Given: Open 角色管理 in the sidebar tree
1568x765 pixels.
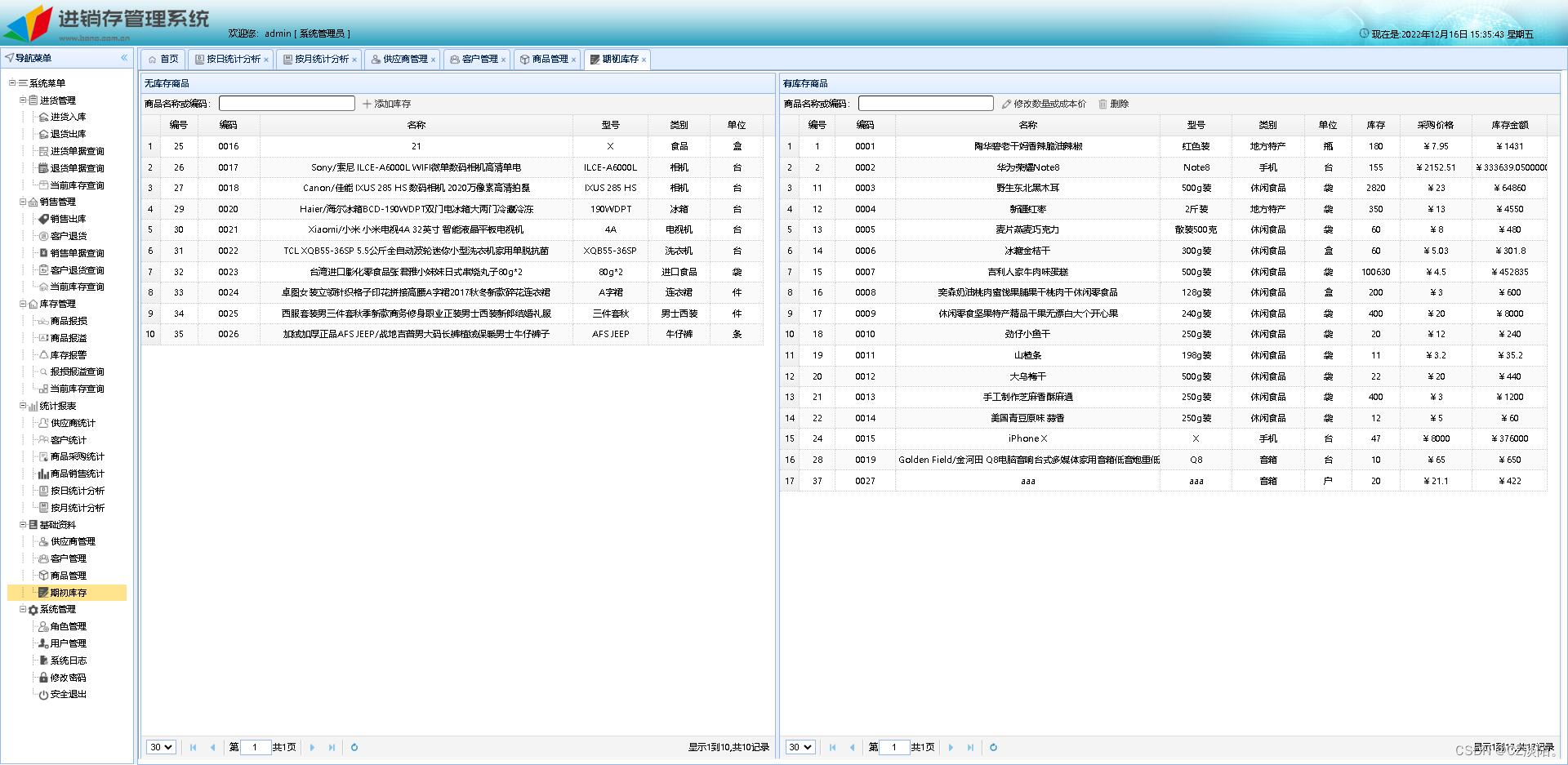Looking at the screenshot, I should [68, 626].
